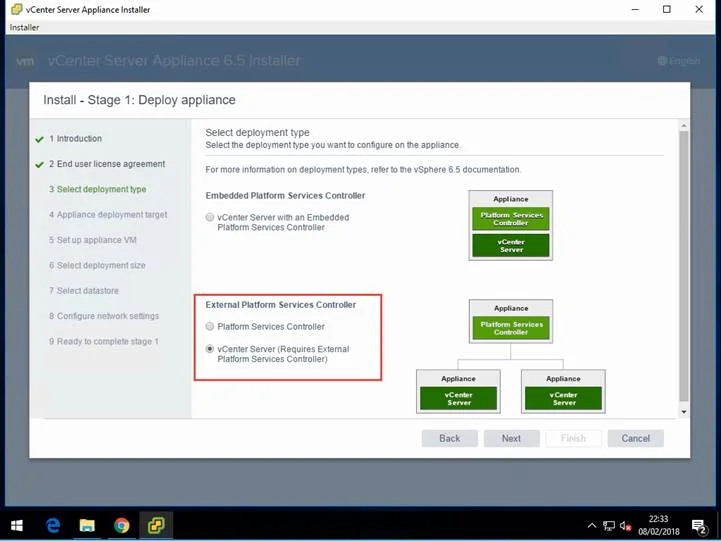Click the scrollbar down arrow
Image resolution: width=721 pixels, height=541 pixels.
684,412
